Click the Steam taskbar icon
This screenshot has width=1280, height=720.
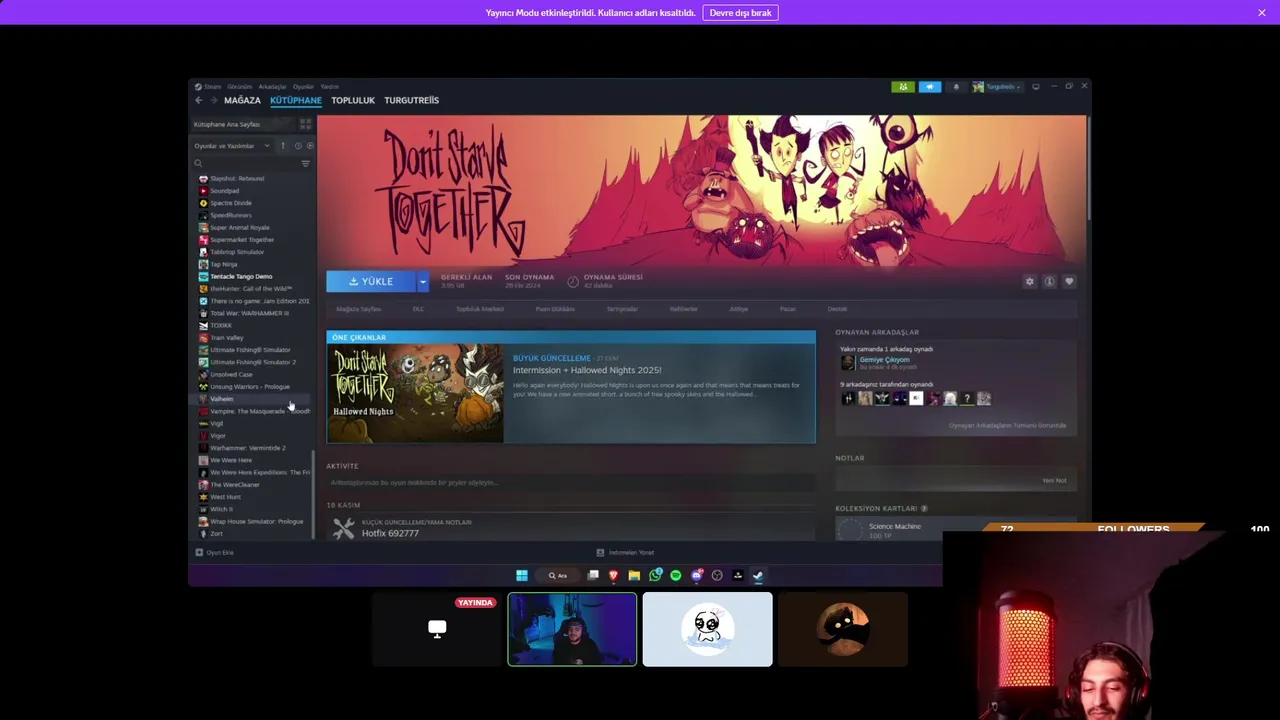pyautogui.click(x=758, y=575)
